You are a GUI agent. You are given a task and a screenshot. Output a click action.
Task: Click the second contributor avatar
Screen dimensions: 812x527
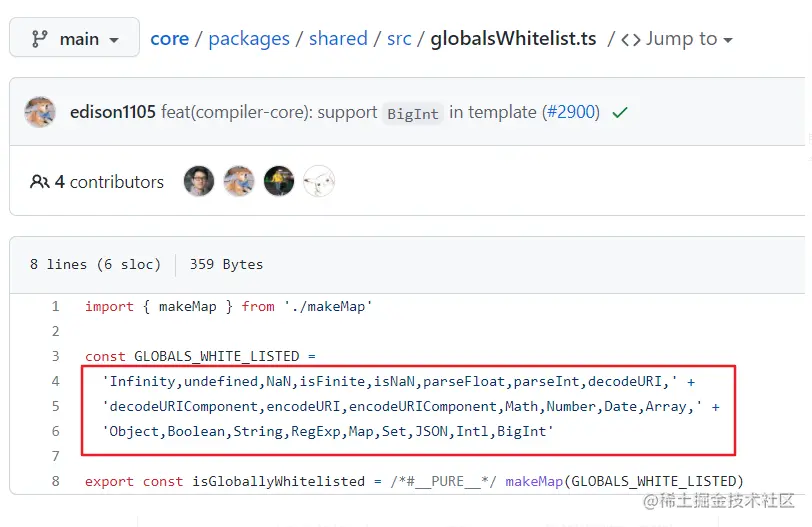(x=239, y=181)
